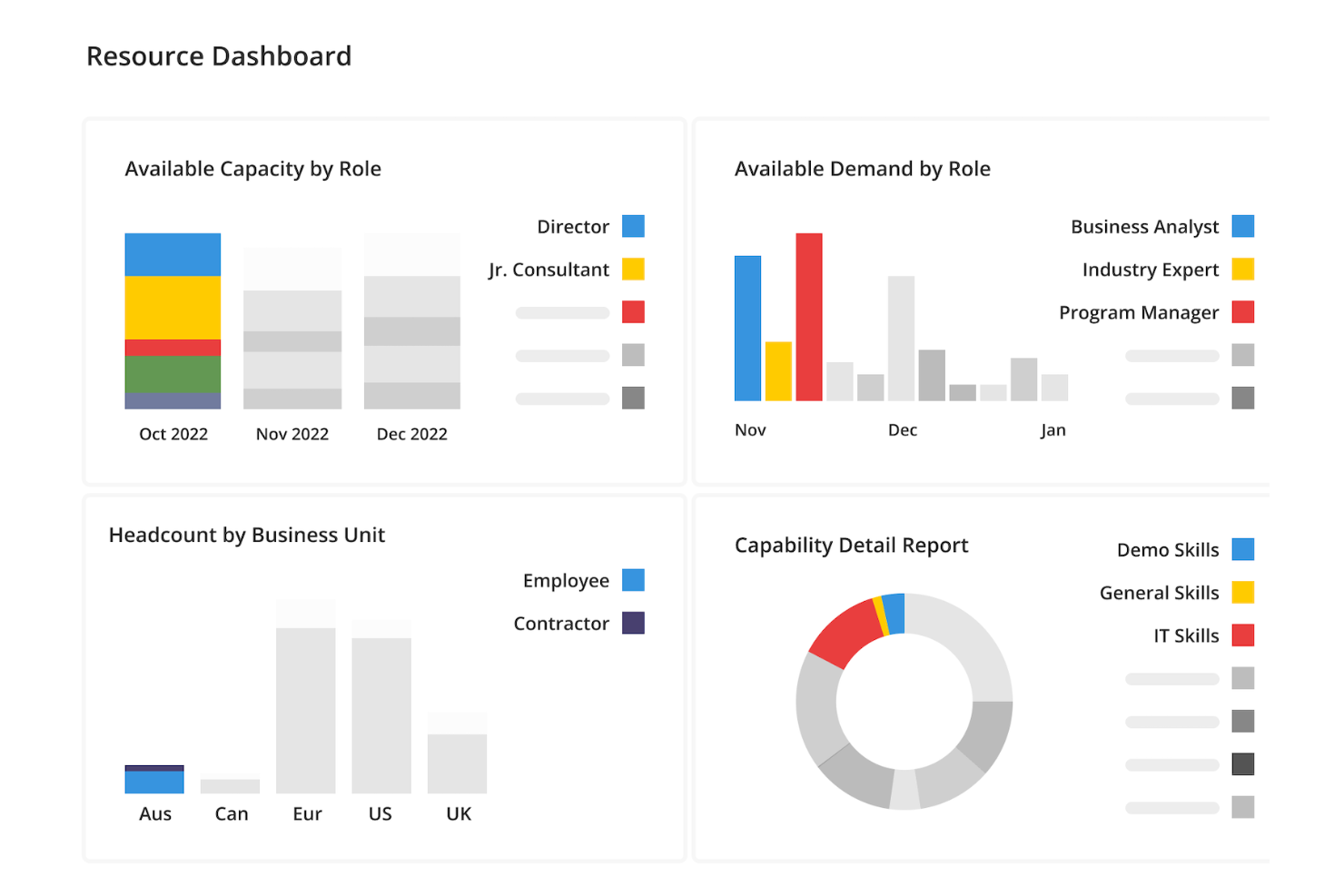Image resolution: width=1344 pixels, height=896 pixels.
Task: Click the "Dec" axis label in Available Demand chart
Action: (903, 430)
